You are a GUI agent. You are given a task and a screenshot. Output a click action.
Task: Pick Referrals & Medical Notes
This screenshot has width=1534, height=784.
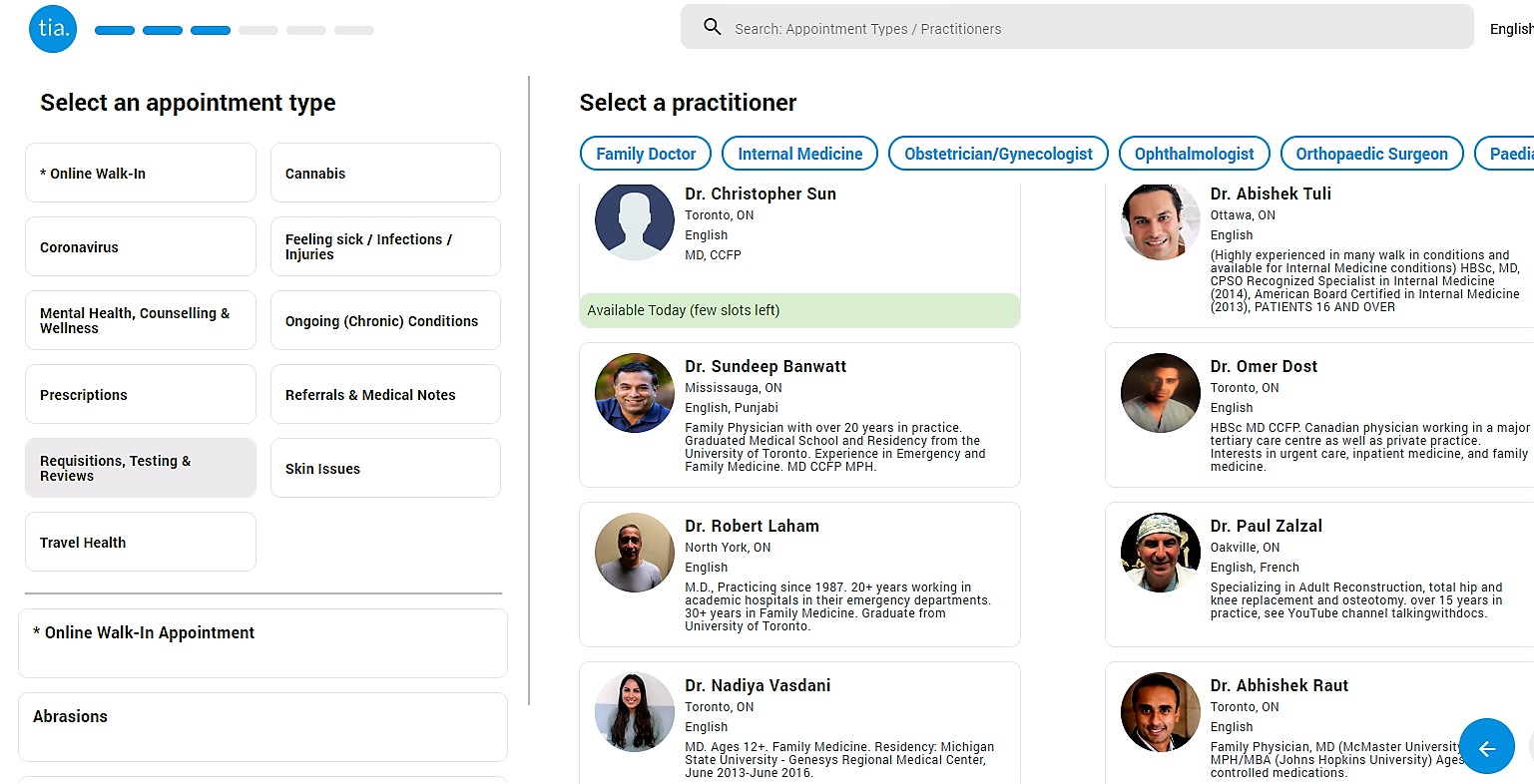click(385, 394)
